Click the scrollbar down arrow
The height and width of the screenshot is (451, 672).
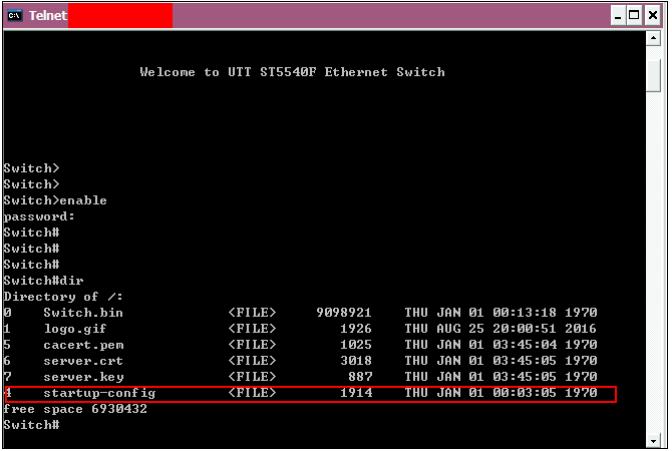click(x=653, y=441)
